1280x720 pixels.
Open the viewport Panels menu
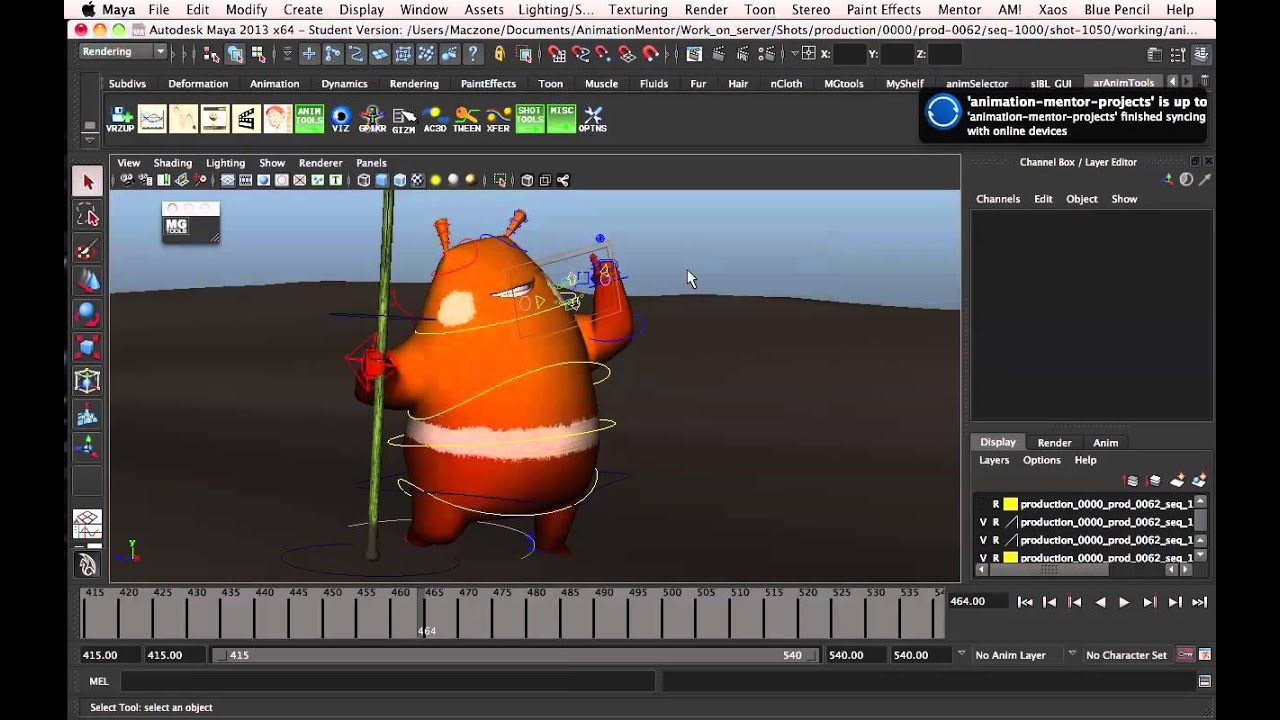pyautogui.click(x=371, y=163)
